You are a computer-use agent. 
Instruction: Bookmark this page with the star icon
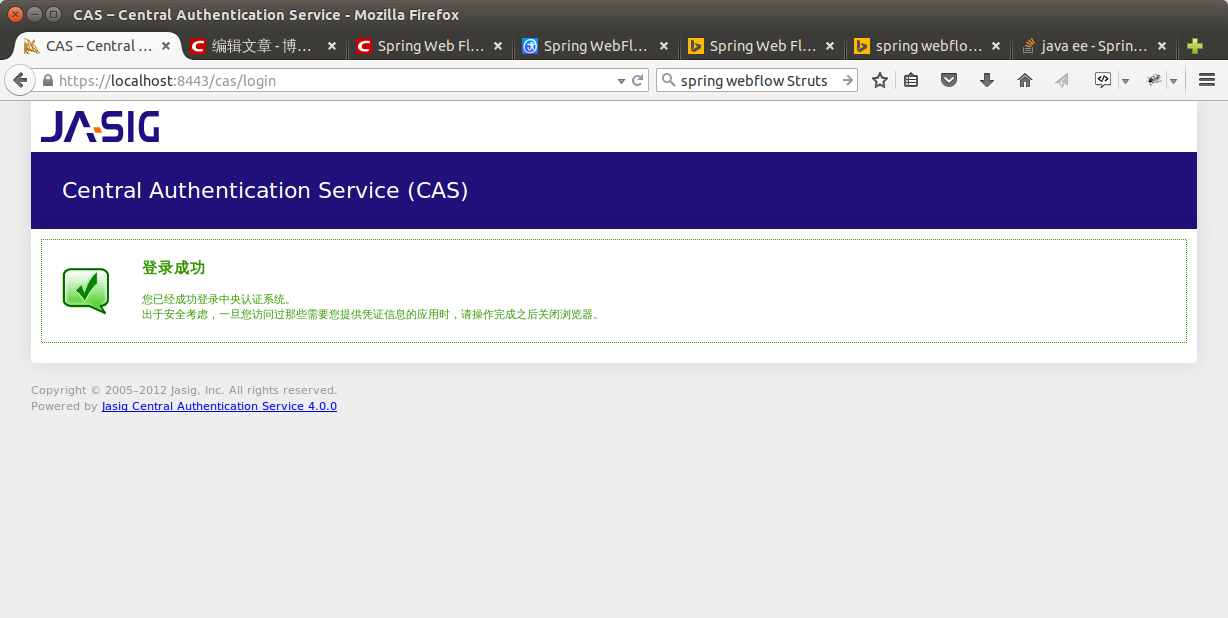point(879,79)
